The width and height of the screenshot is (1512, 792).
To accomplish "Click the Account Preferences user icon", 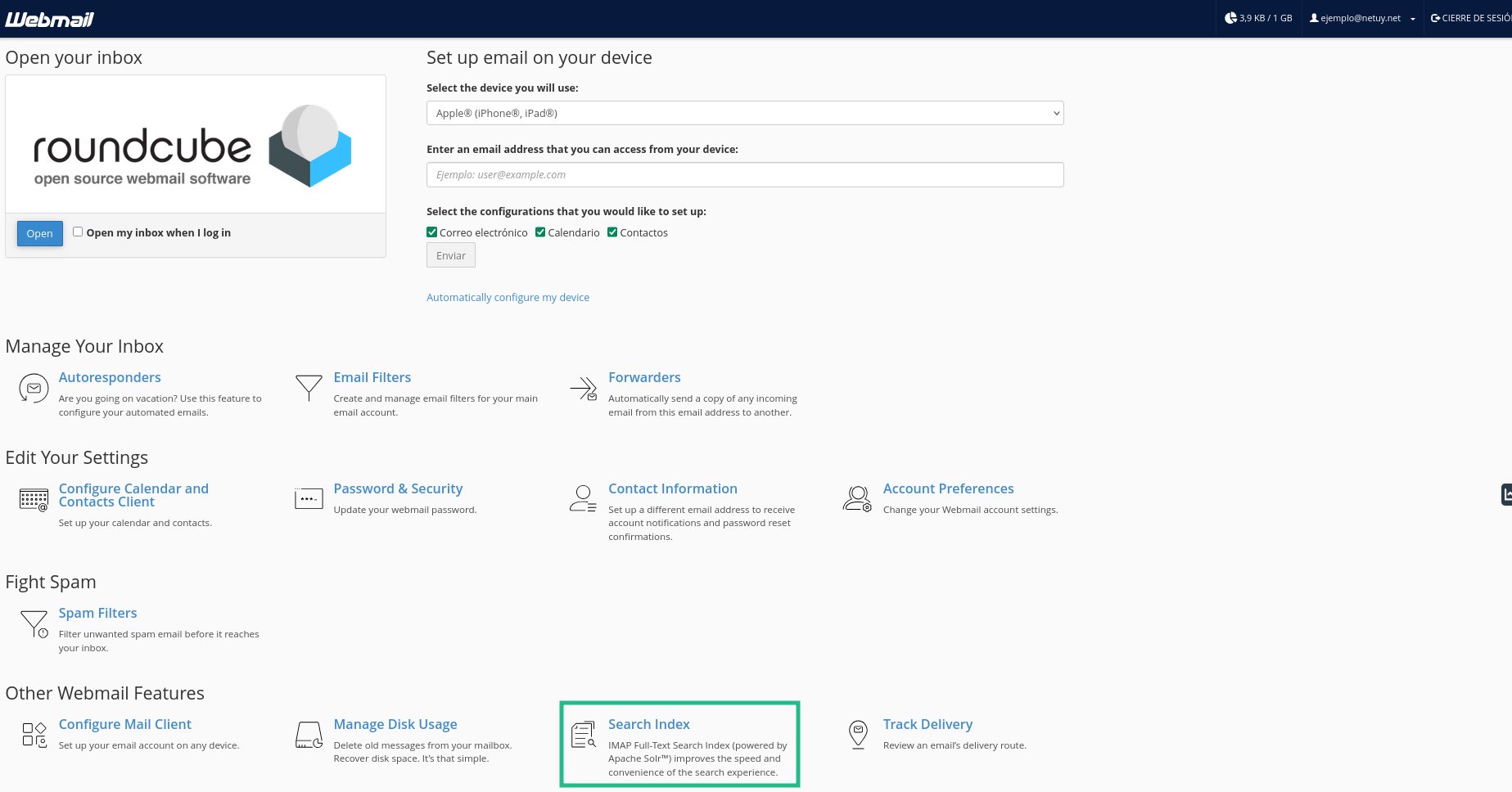I will point(857,498).
